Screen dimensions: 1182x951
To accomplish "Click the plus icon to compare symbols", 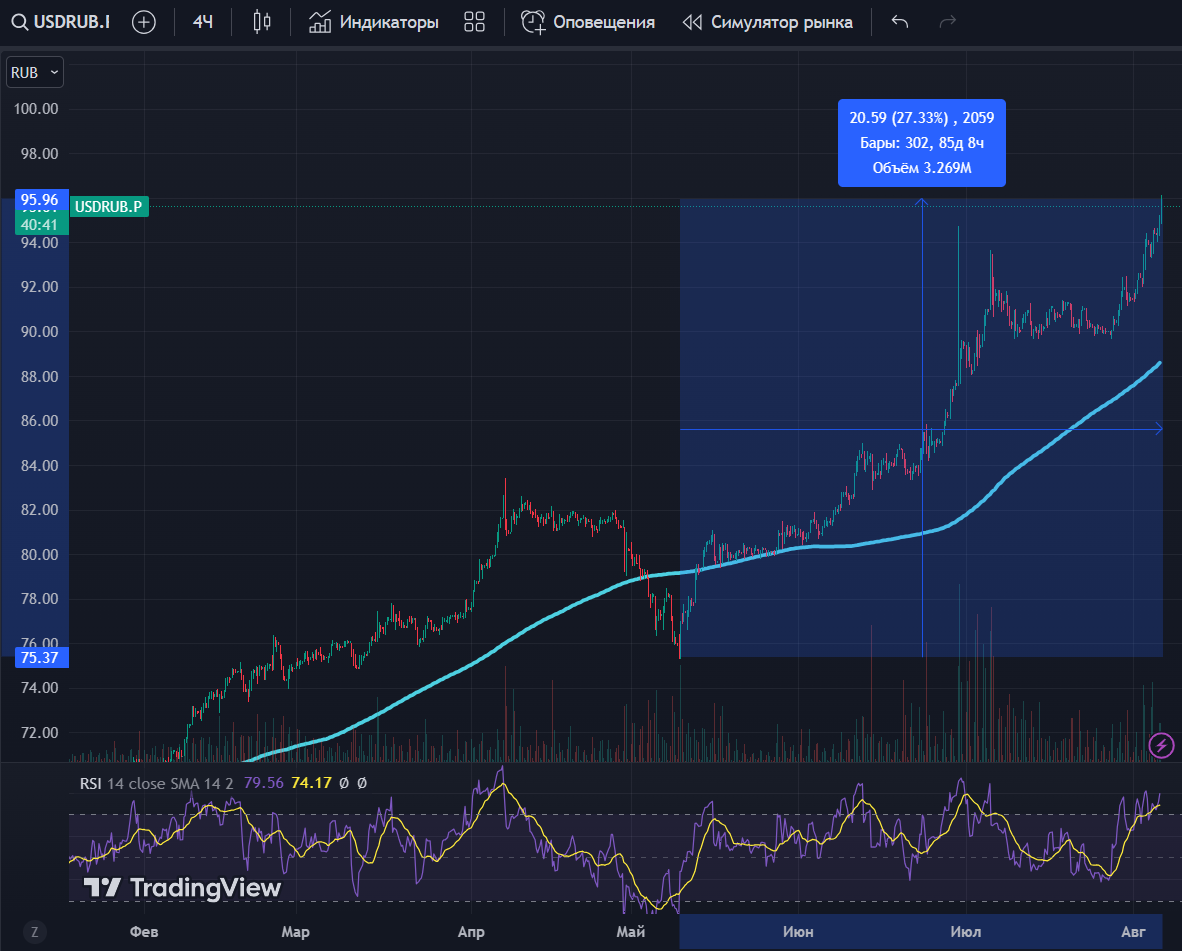I will (x=143, y=21).
